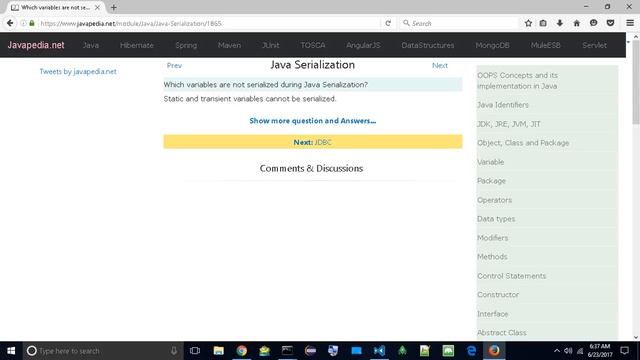
Task: Open 'Interface' sidebar topic
Action: coord(493,314)
